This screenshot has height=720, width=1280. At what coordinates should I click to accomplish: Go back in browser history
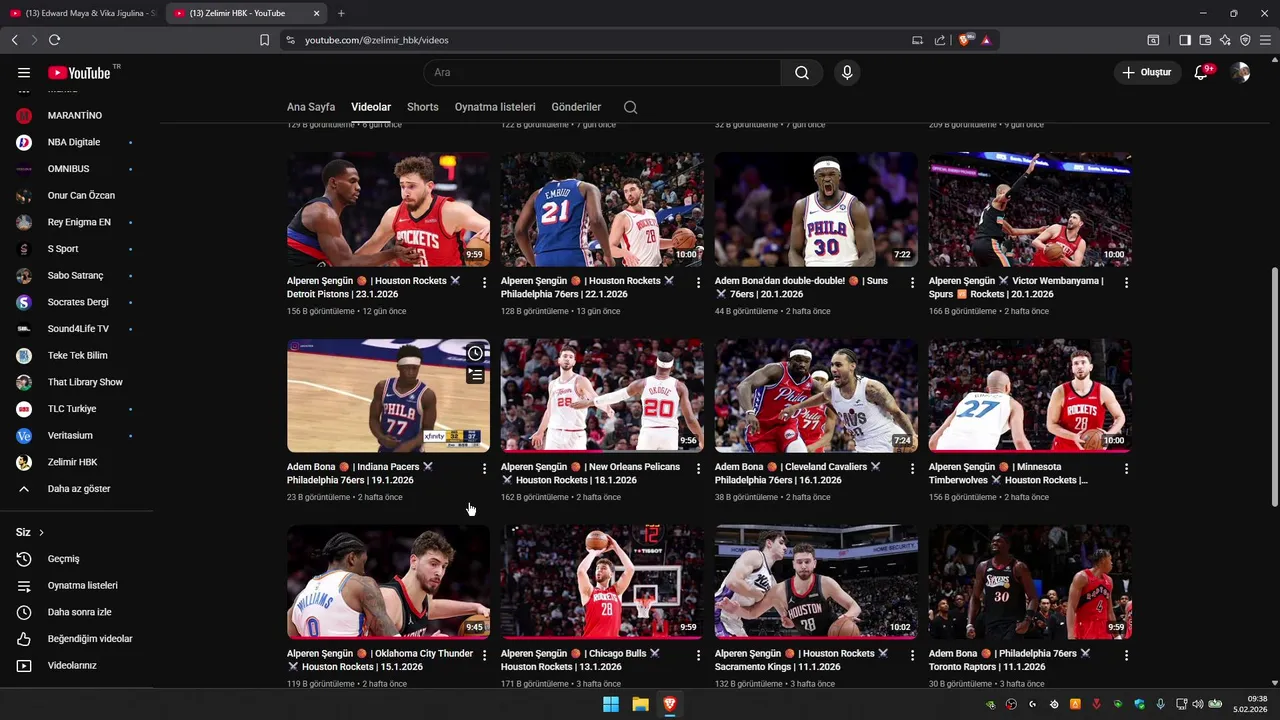click(14, 40)
